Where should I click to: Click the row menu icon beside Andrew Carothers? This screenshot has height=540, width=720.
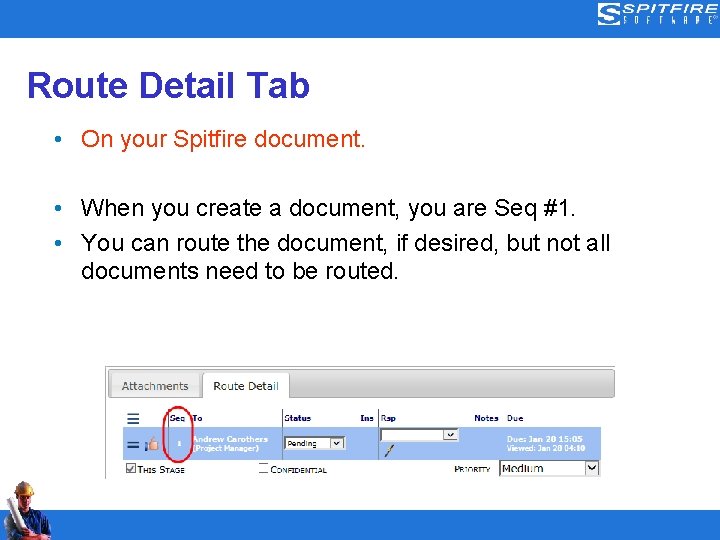pyautogui.click(x=133, y=444)
